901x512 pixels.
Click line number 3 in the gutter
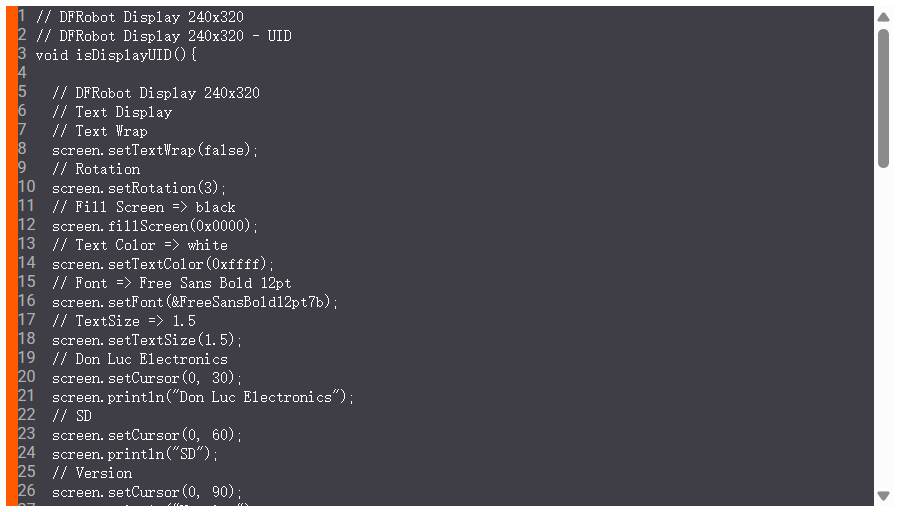(x=22, y=54)
